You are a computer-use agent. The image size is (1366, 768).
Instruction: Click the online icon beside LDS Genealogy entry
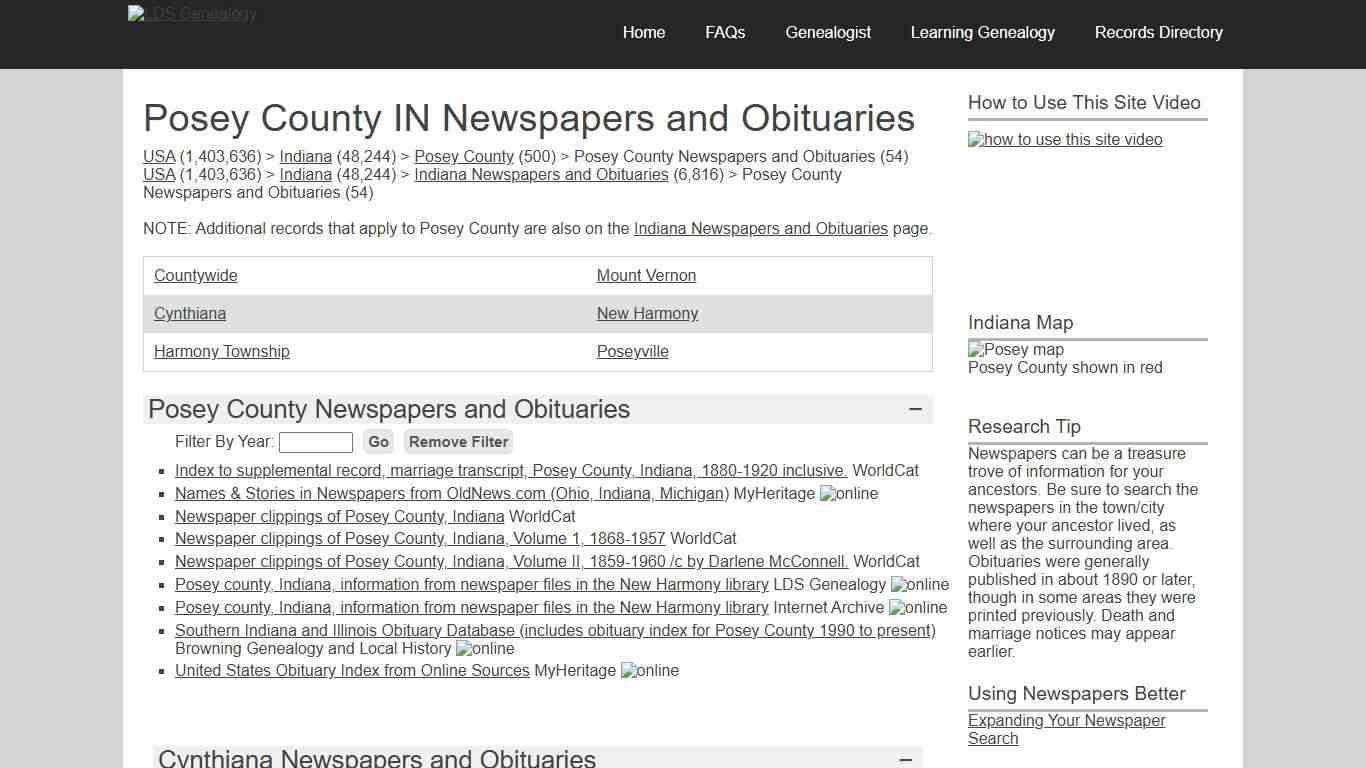click(919, 584)
